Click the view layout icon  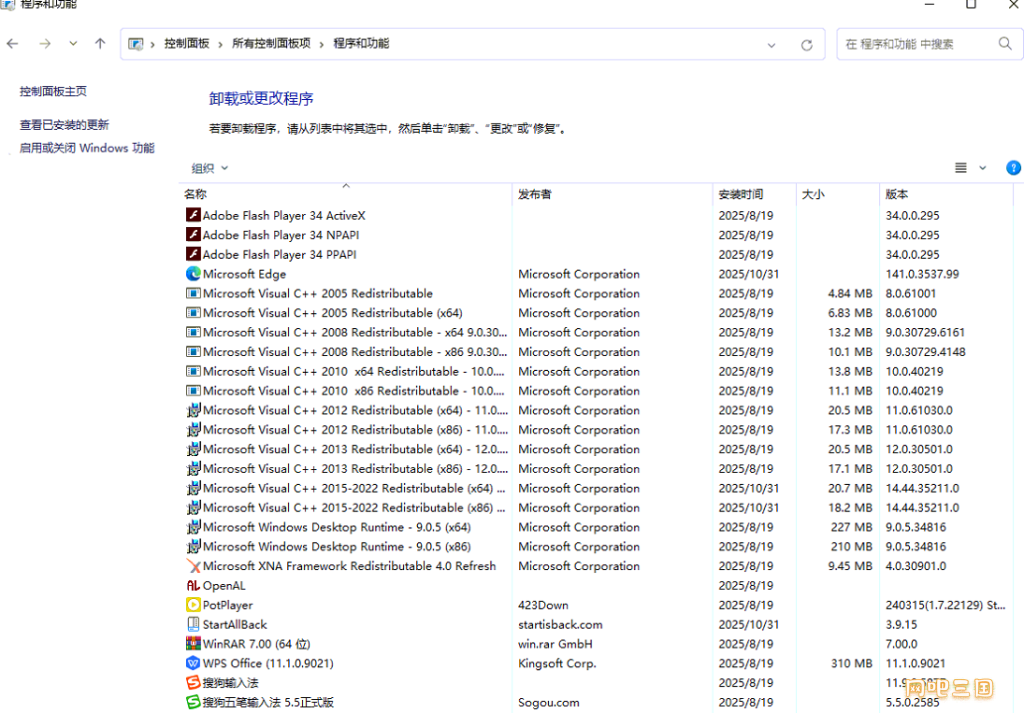click(961, 168)
